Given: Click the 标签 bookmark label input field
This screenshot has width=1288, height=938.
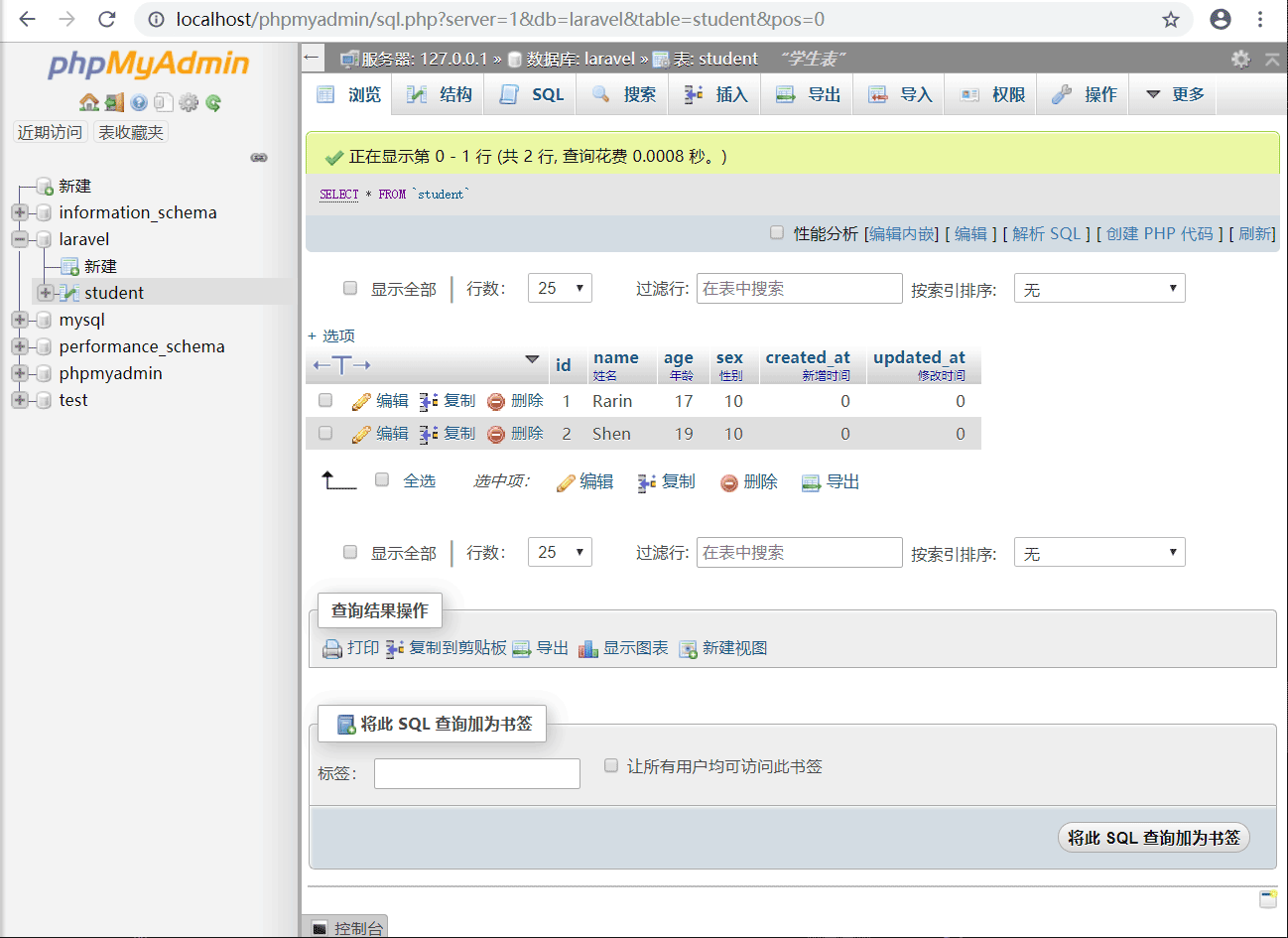Looking at the screenshot, I should tap(476, 774).
